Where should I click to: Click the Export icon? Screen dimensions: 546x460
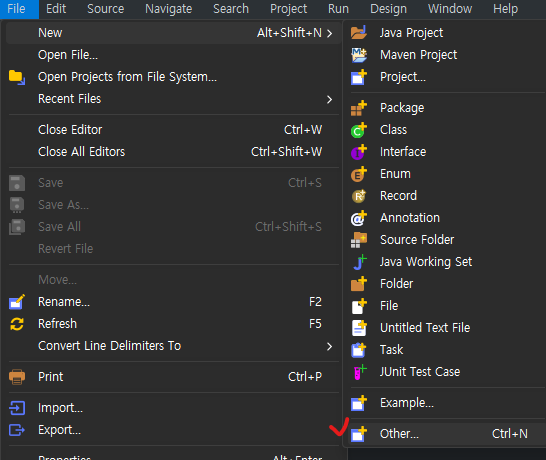17,430
